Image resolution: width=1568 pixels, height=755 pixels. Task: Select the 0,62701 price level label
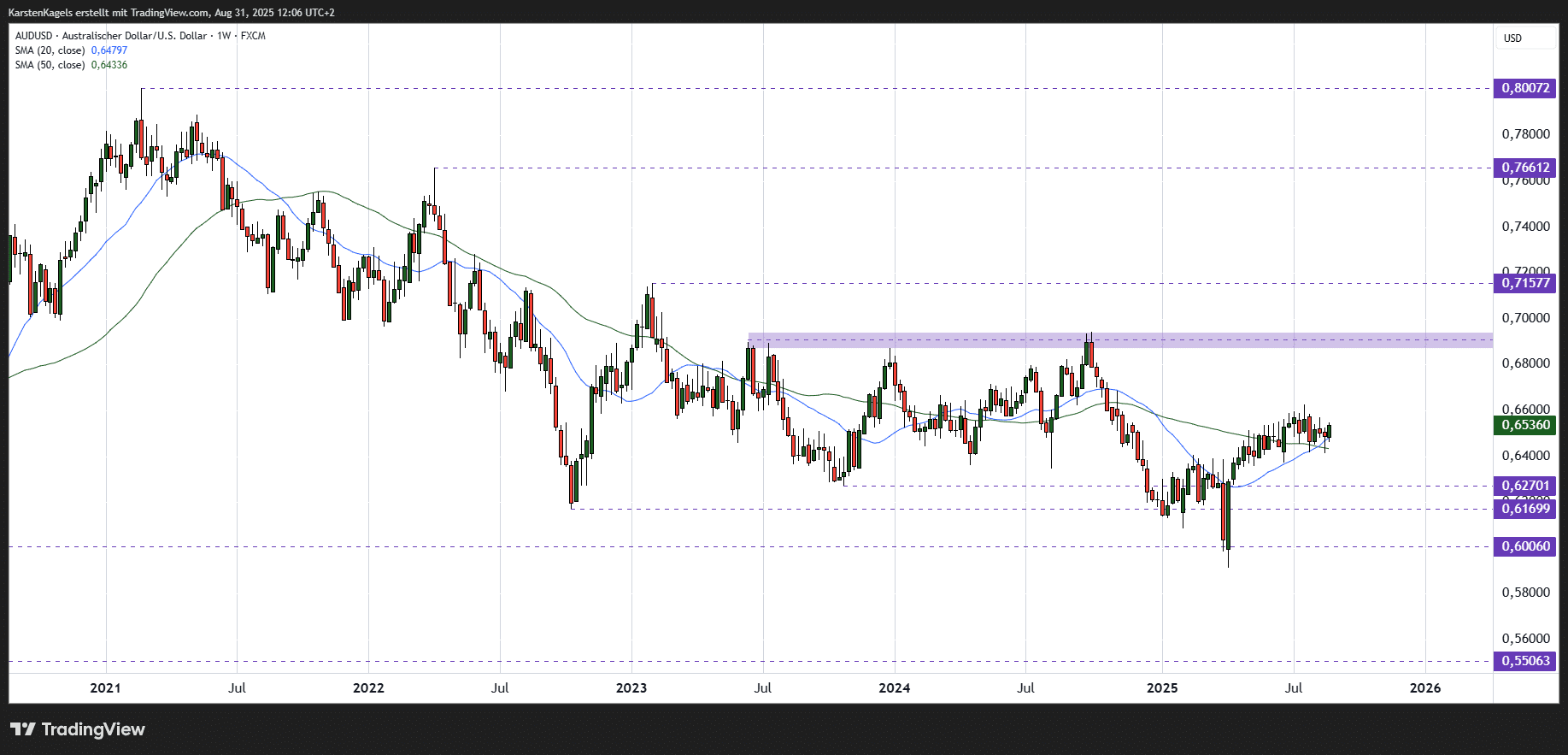[x=1524, y=486]
